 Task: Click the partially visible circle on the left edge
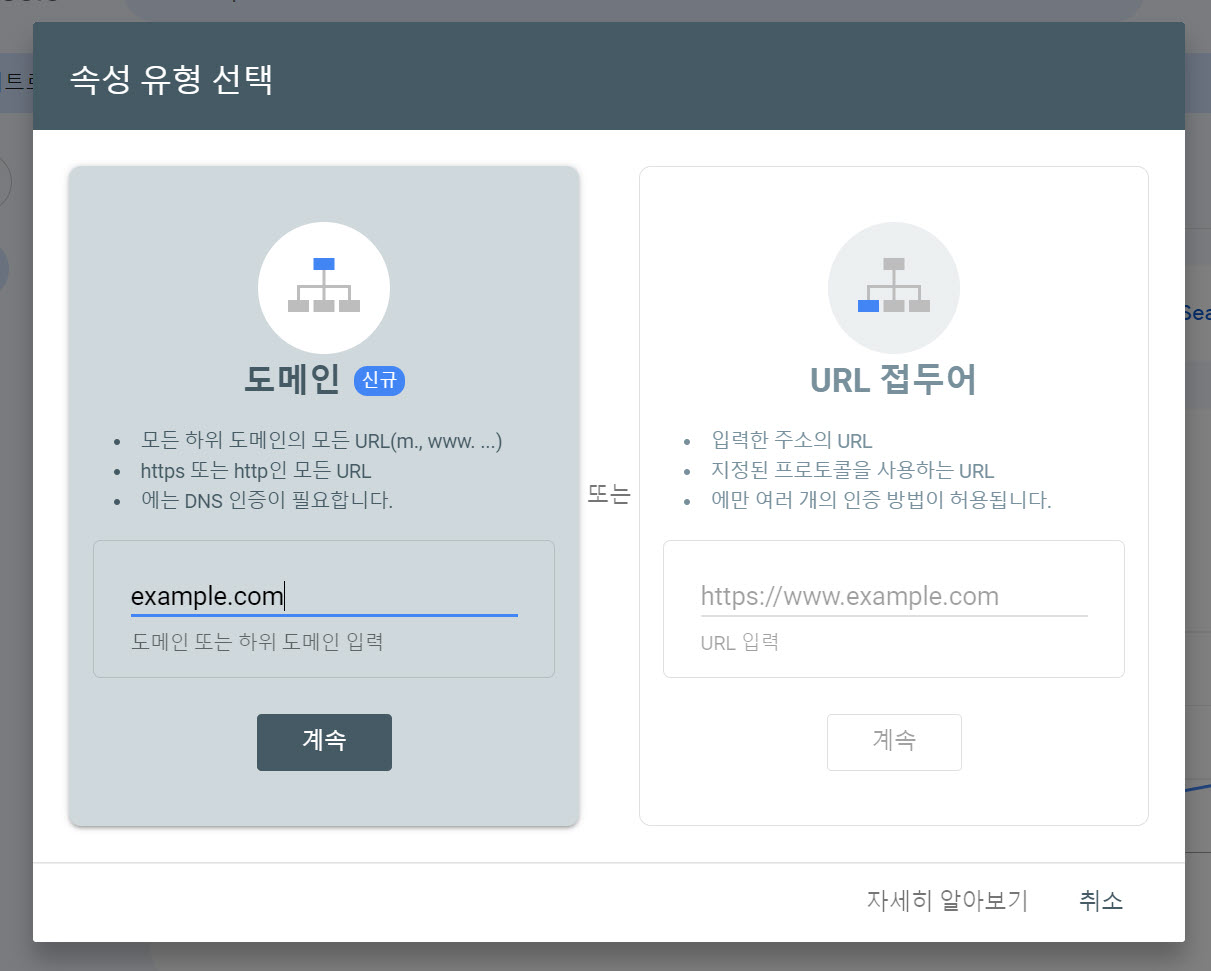point(5,182)
